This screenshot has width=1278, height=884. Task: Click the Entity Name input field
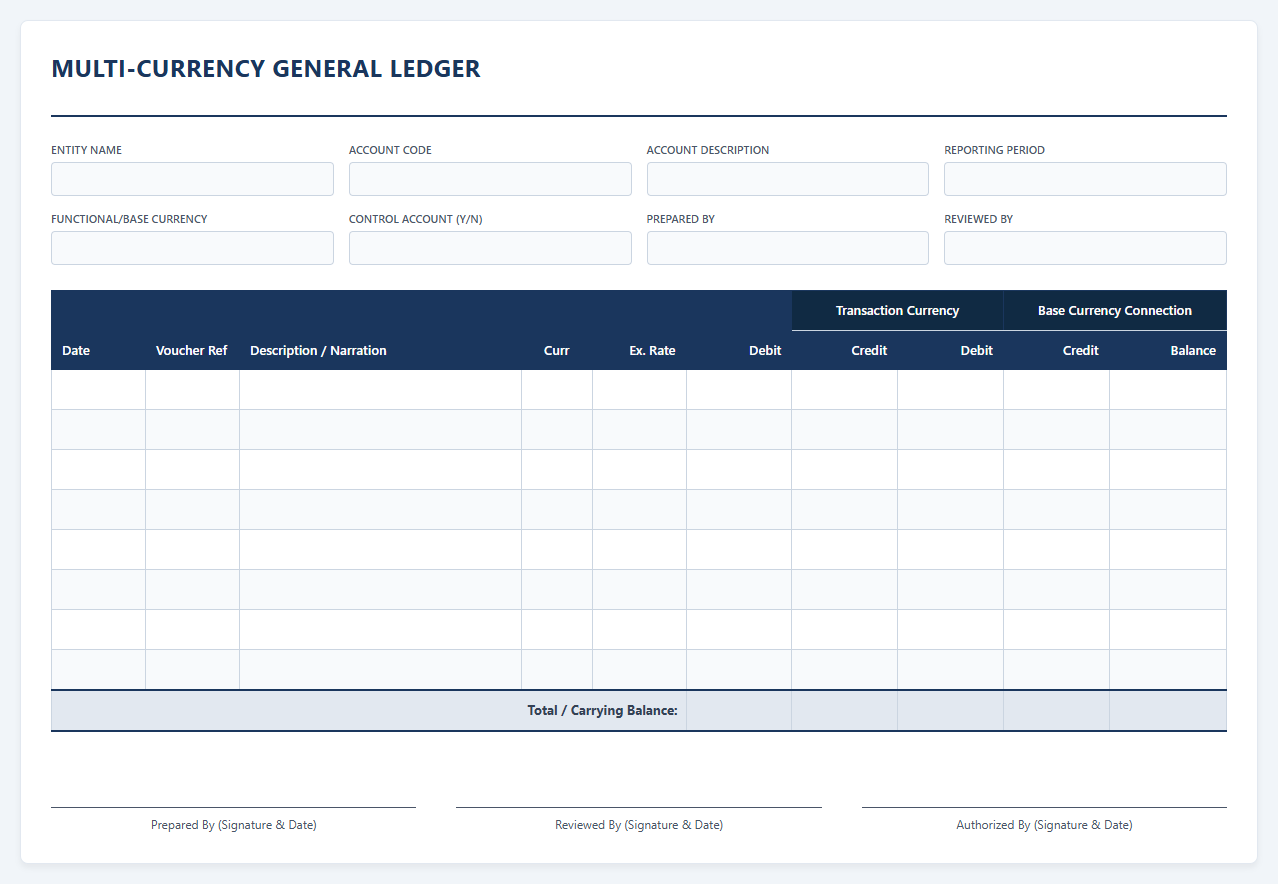pos(192,179)
